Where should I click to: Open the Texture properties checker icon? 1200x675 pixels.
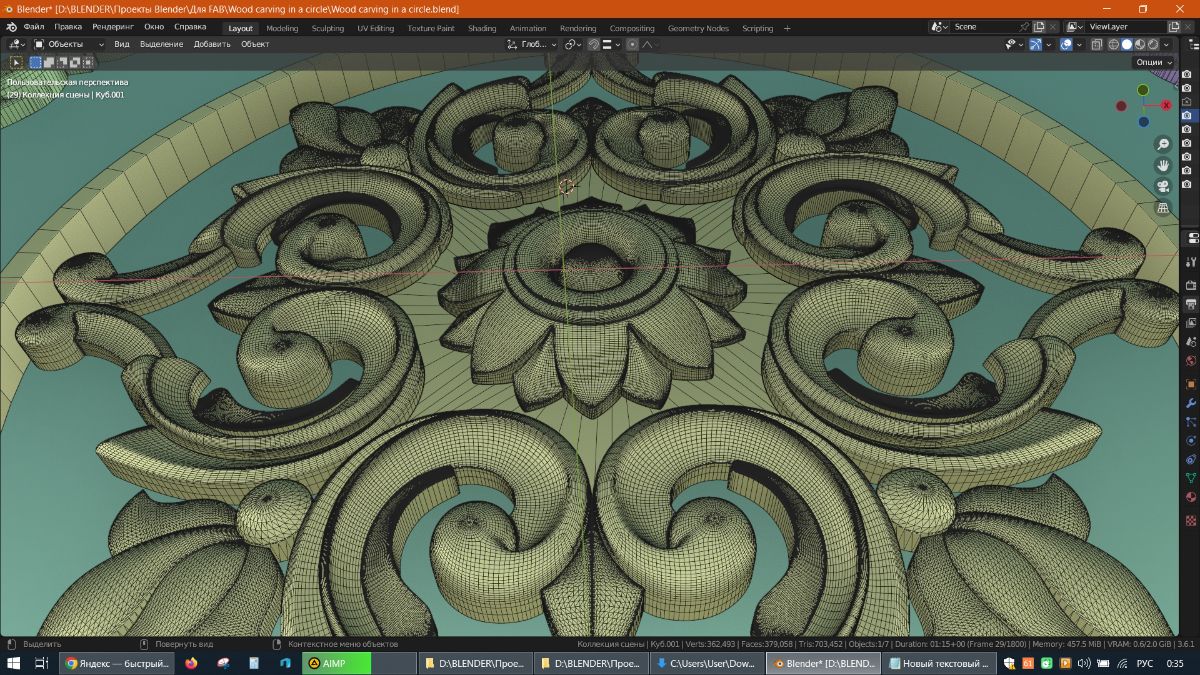pos(1191,520)
